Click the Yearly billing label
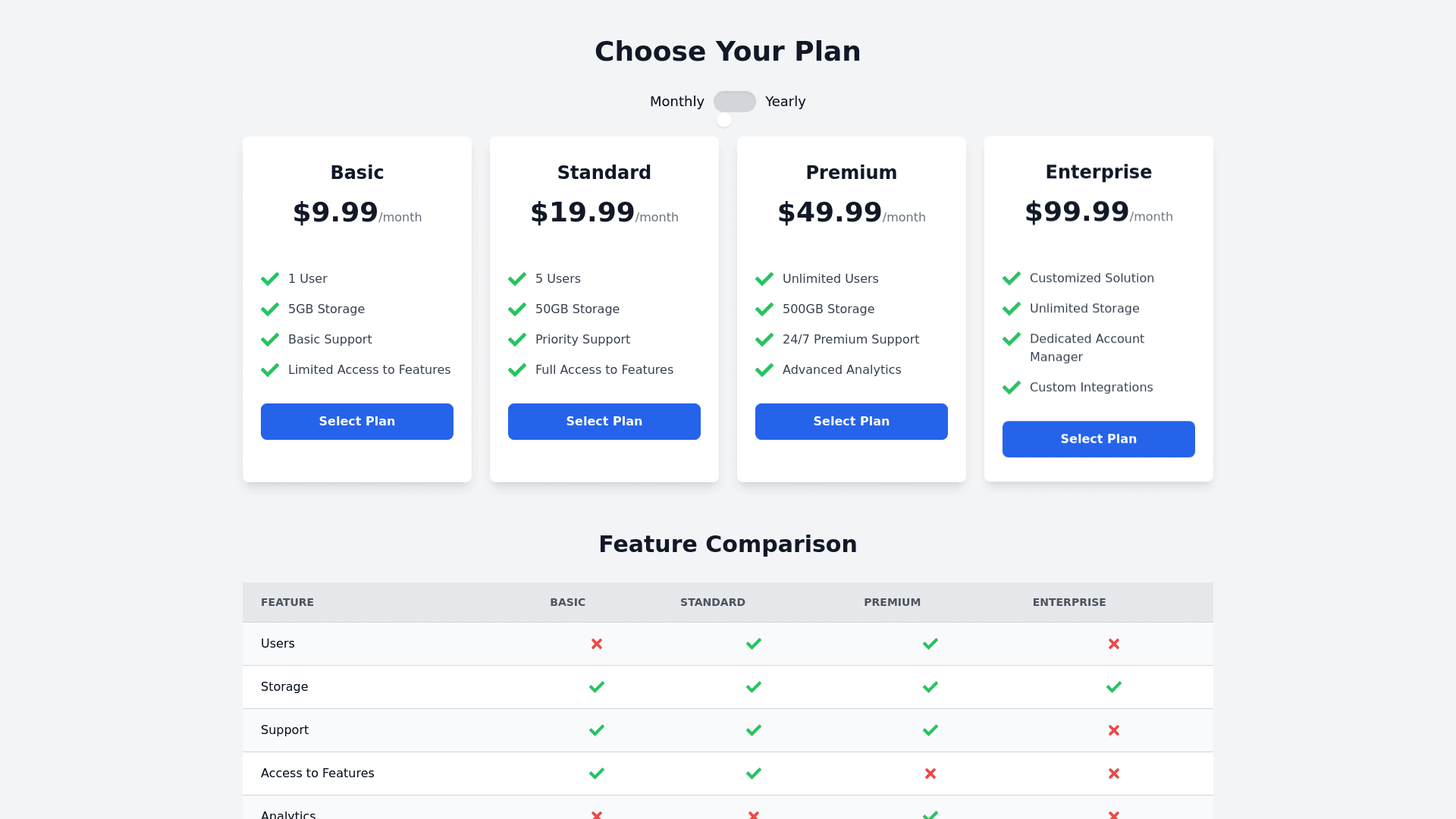This screenshot has width=1456, height=819. click(x=785, y=102)
